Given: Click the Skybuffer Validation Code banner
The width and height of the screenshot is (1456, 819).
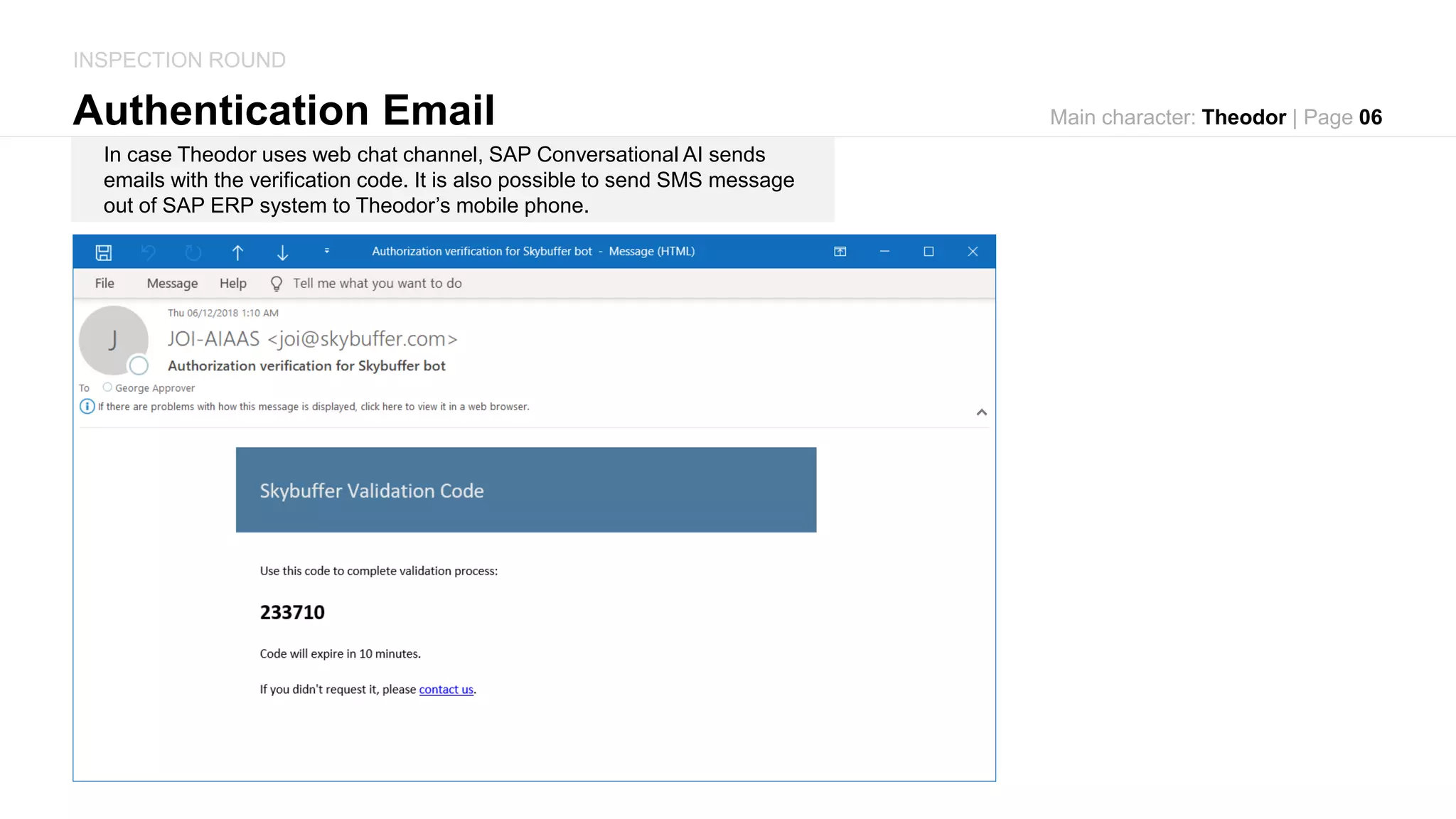Looking at the screenshot, I should tap(526, 490).
